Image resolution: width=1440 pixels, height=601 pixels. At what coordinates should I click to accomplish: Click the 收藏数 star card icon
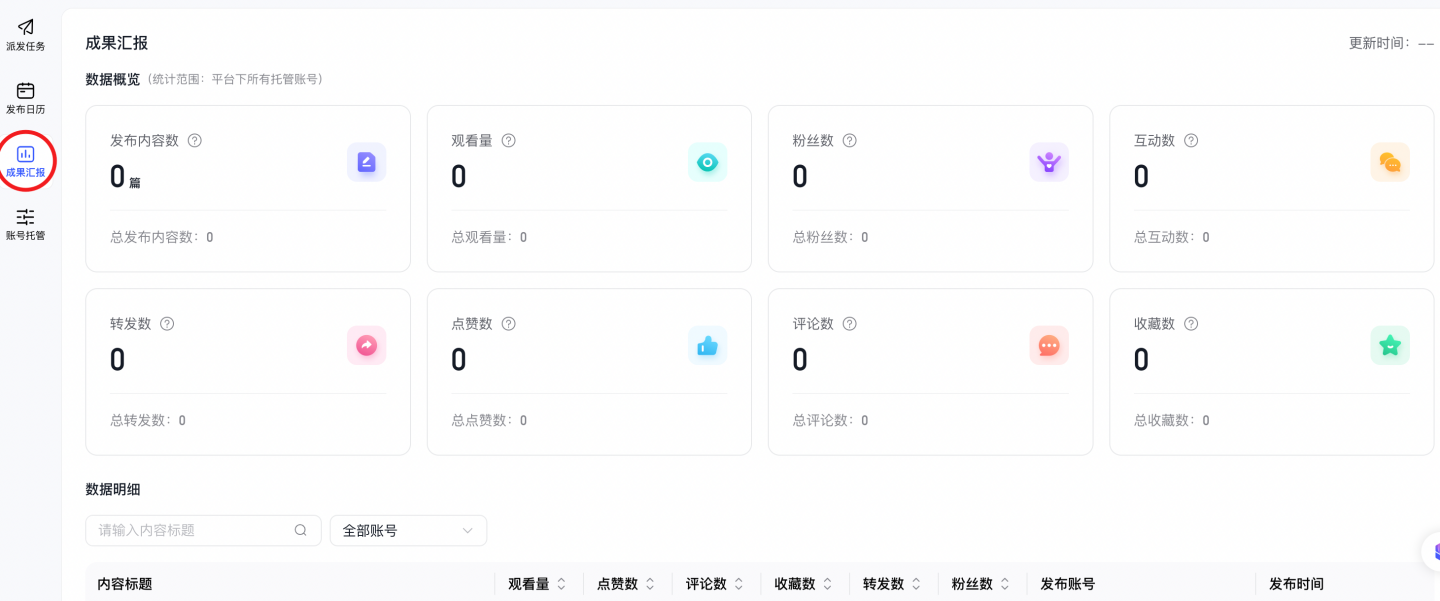[1389, 346]
